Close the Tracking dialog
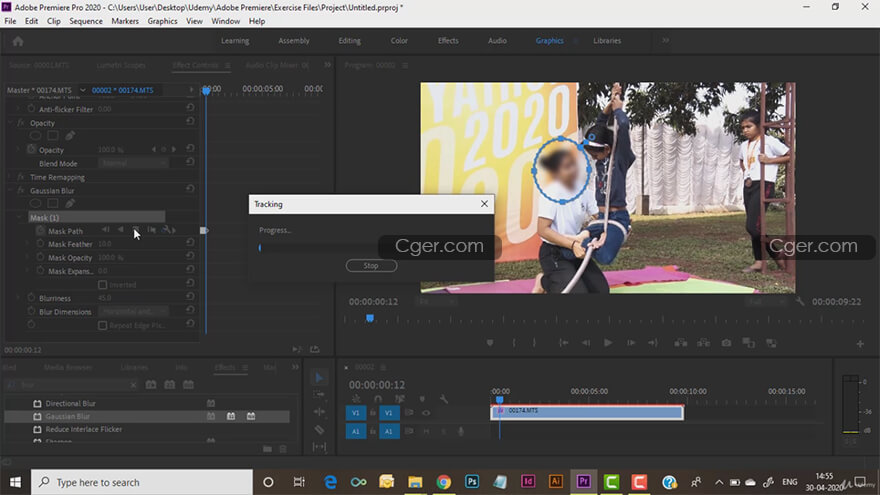880x495 pixels. click(x=484, y=204)
